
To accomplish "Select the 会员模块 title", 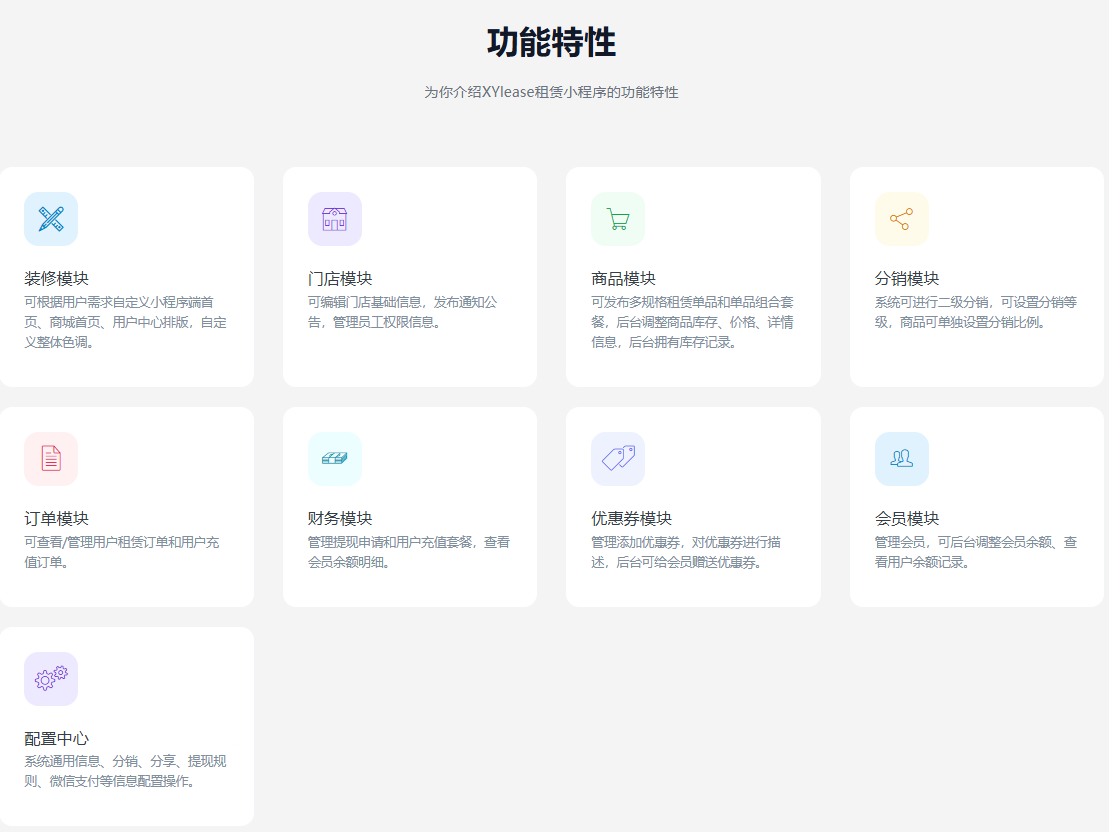I will click(x=907, y=519).
